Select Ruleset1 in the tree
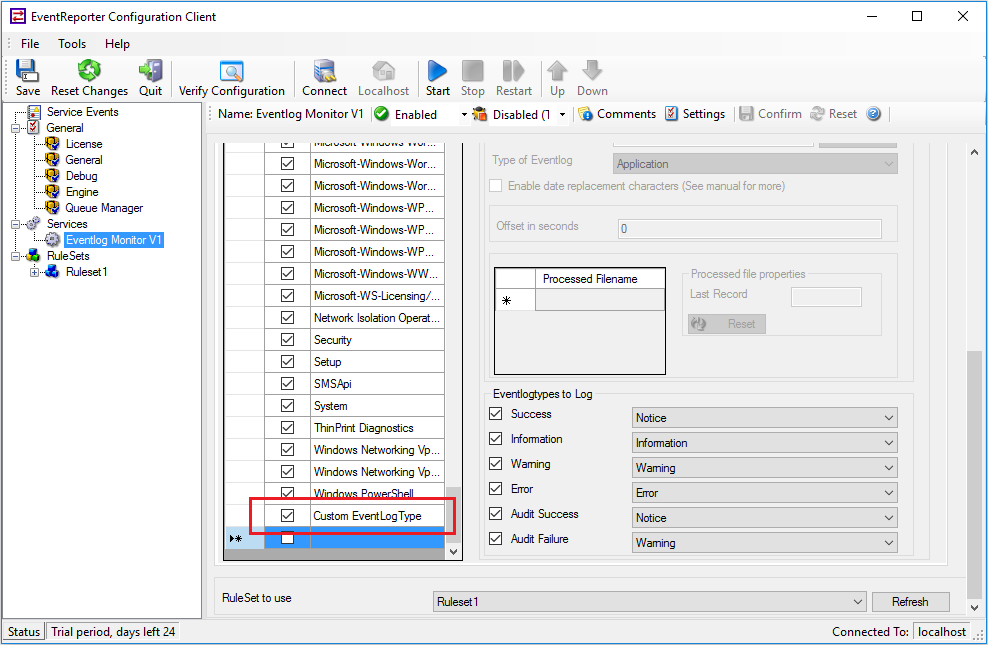 click(86, 272)
